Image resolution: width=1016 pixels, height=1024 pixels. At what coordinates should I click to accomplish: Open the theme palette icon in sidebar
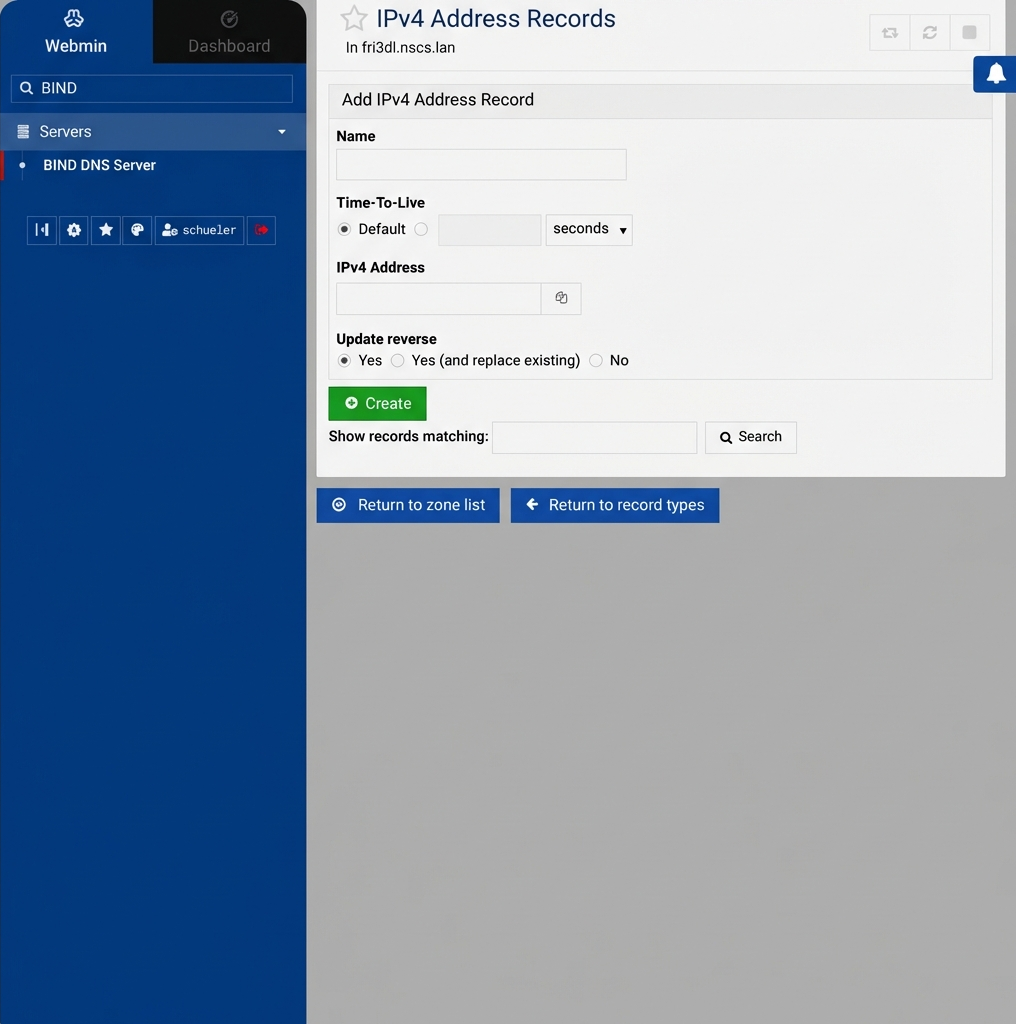[x=137, y=230]
